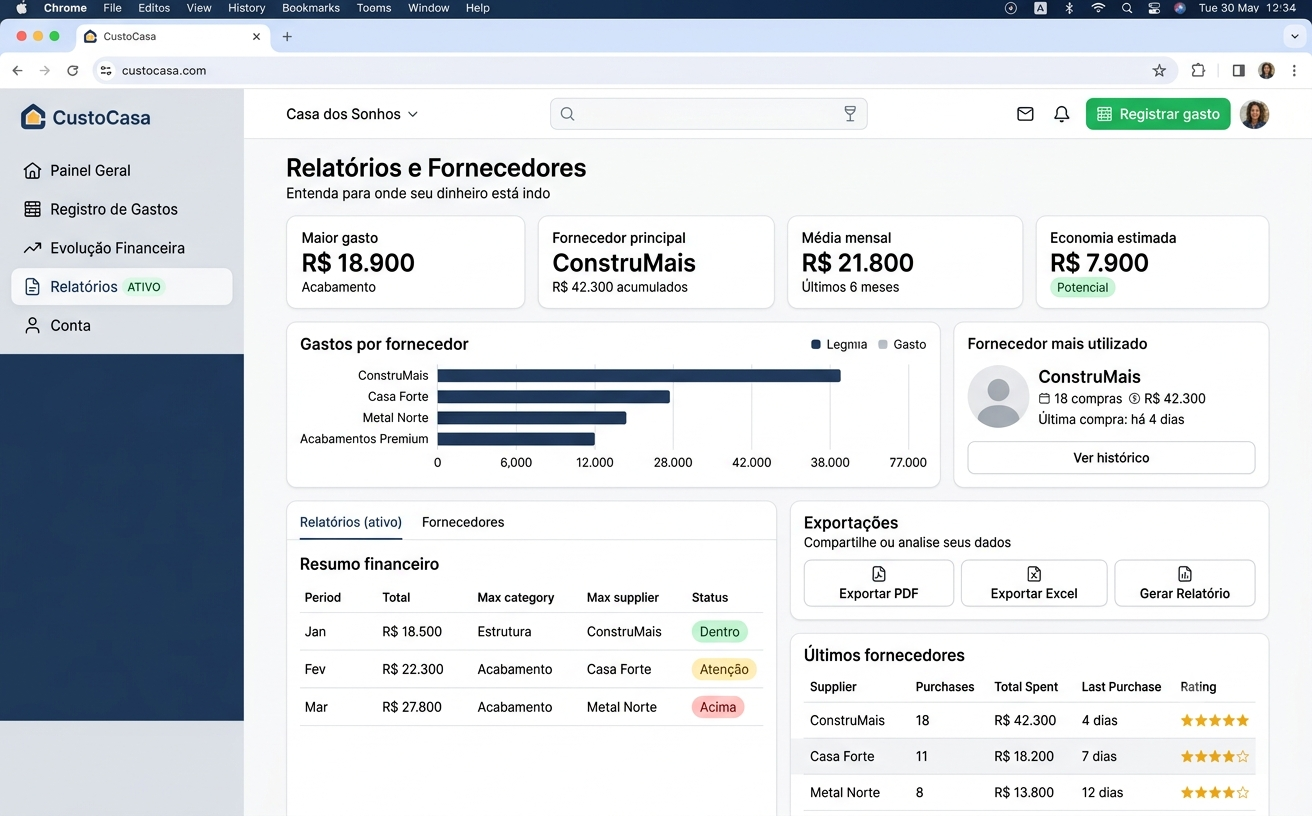Click R$ 13.800 in Metal Norte row
1312x816 pixels.
pos(1024,792)
